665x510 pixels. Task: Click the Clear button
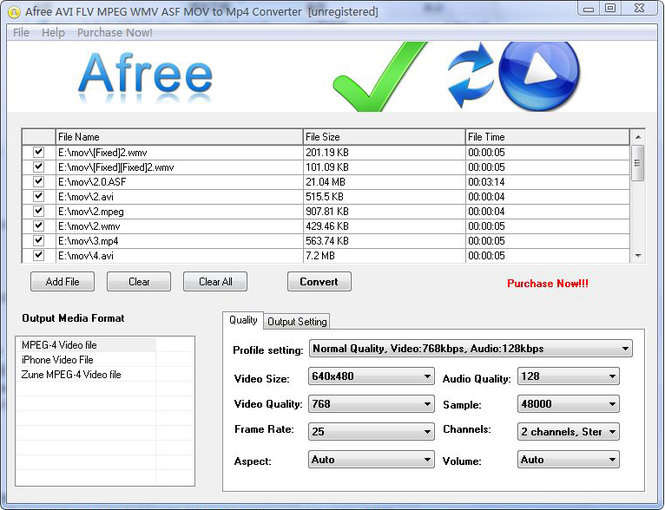139,281
